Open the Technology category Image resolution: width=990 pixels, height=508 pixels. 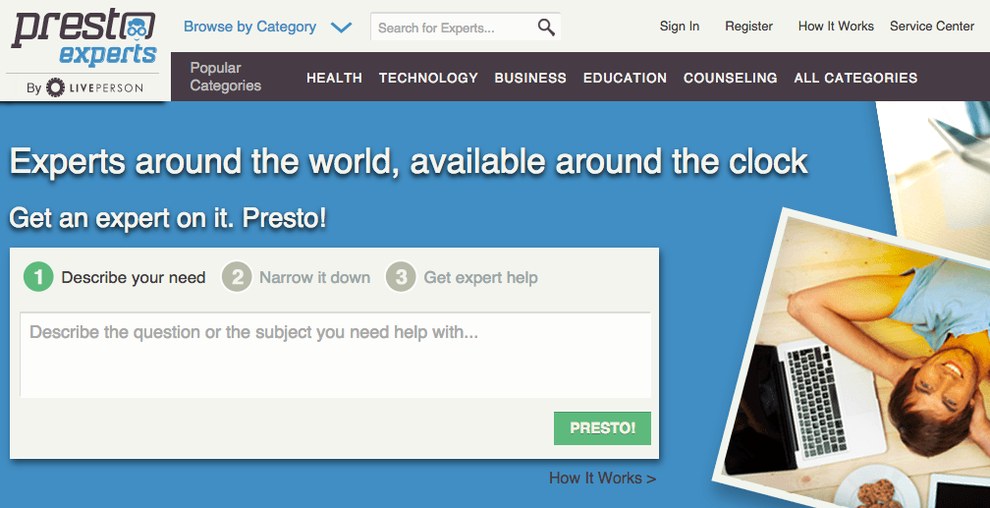428,78
